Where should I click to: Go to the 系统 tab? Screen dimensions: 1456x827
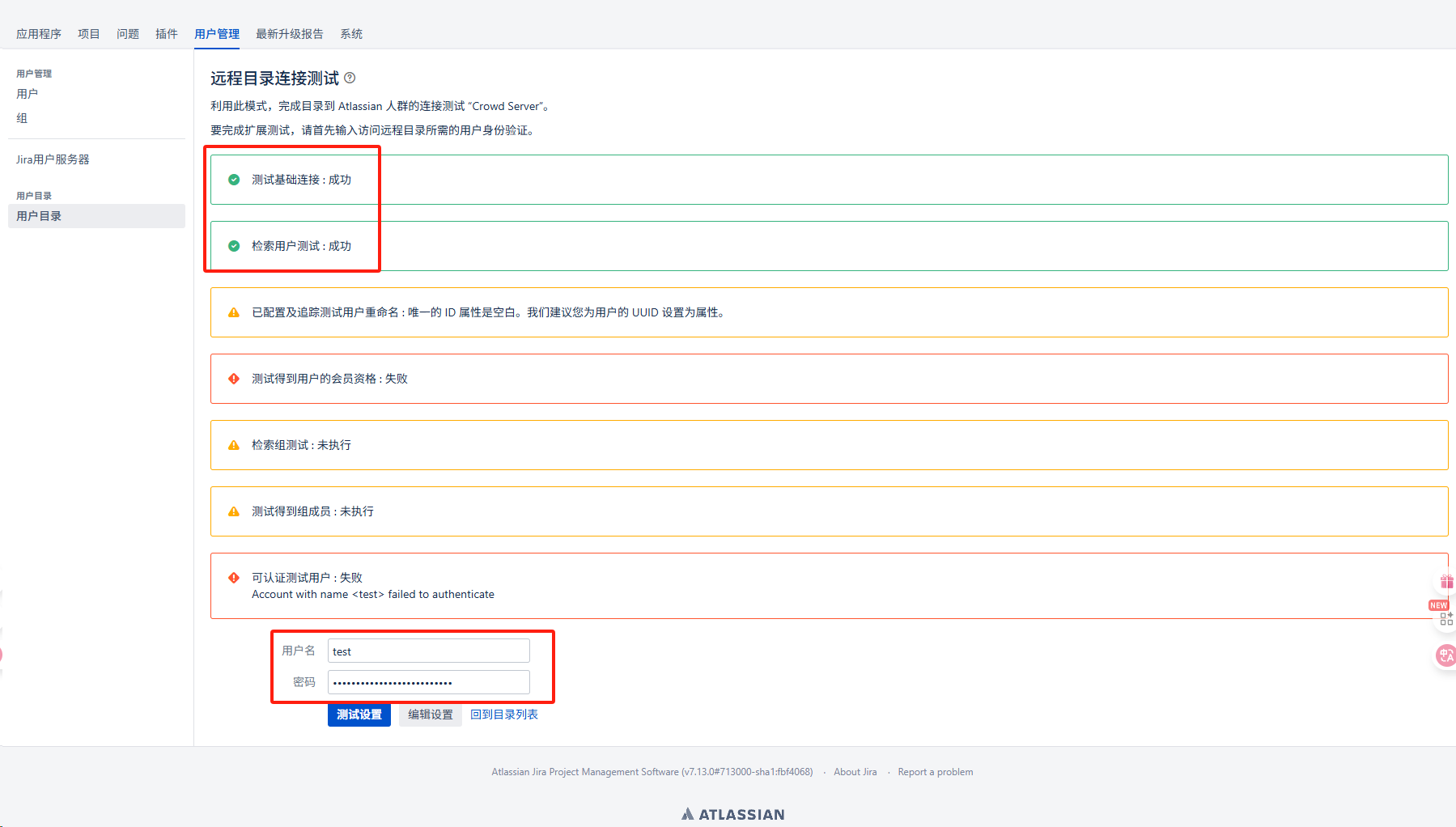coord(351,34)
